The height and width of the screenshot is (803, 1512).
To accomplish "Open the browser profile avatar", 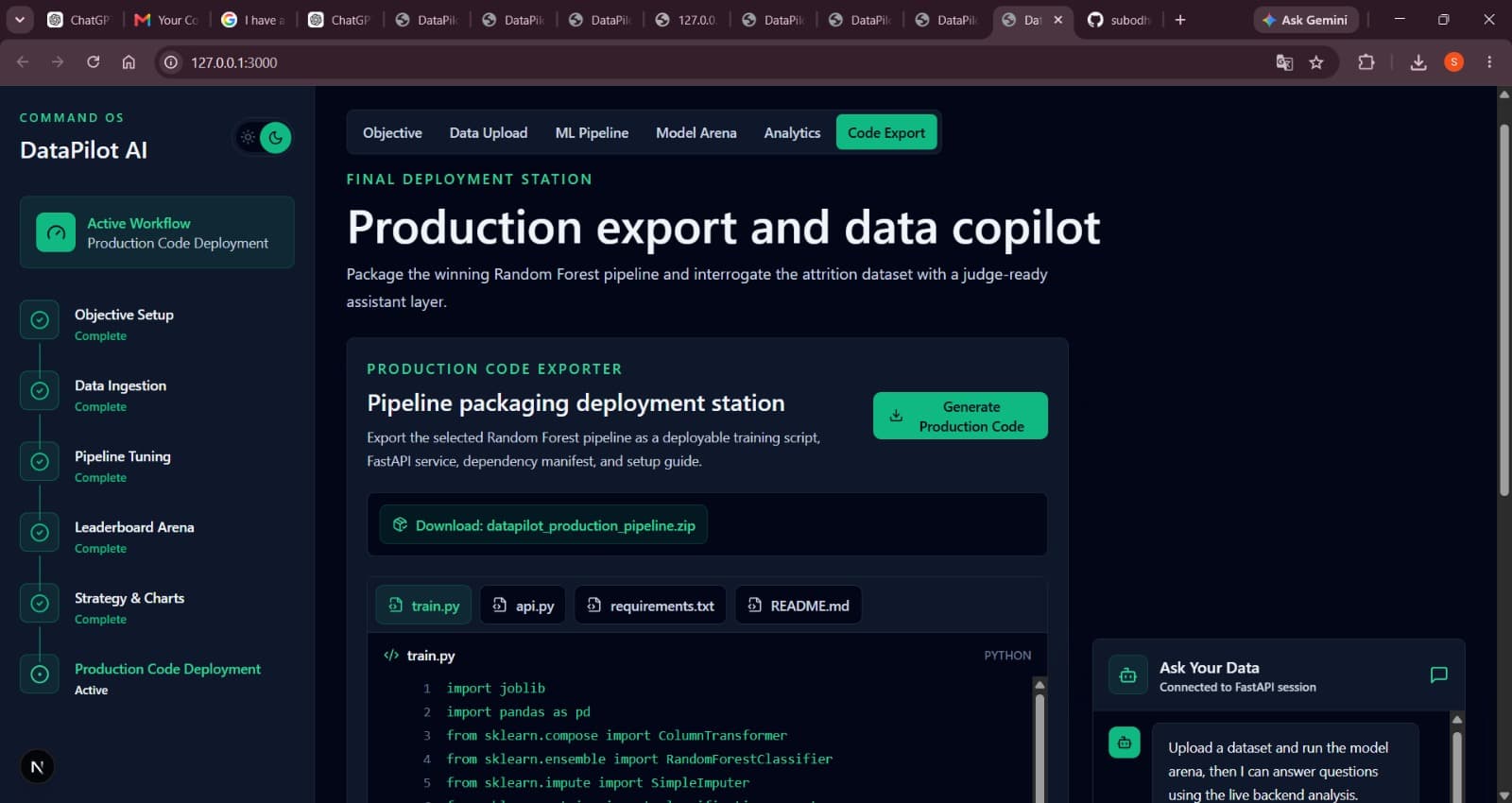I will 1454,62.
